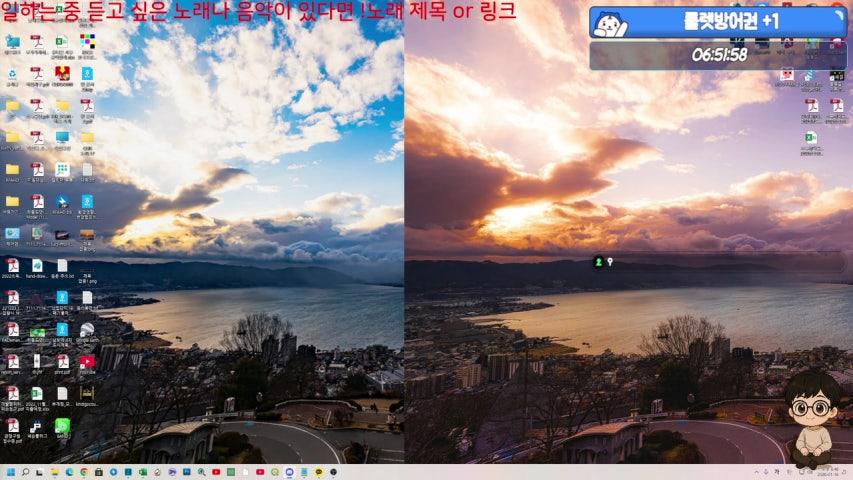
Task: Click the small green person icon
Action: (598, 262)
